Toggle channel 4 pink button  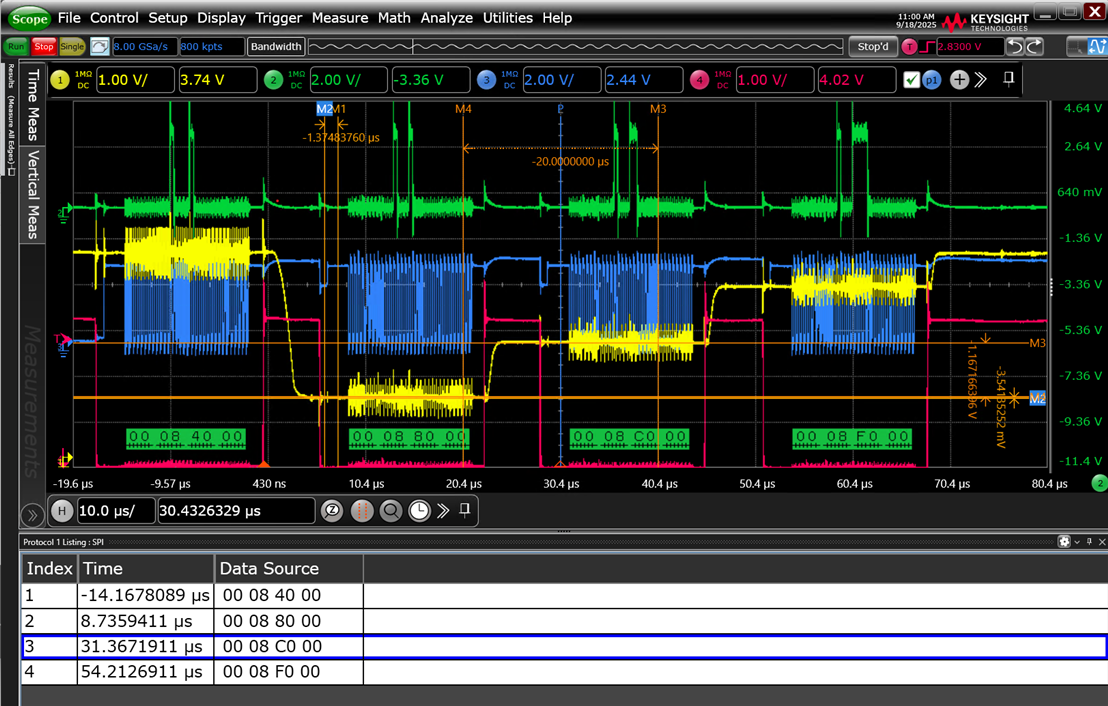pos(700,80)
